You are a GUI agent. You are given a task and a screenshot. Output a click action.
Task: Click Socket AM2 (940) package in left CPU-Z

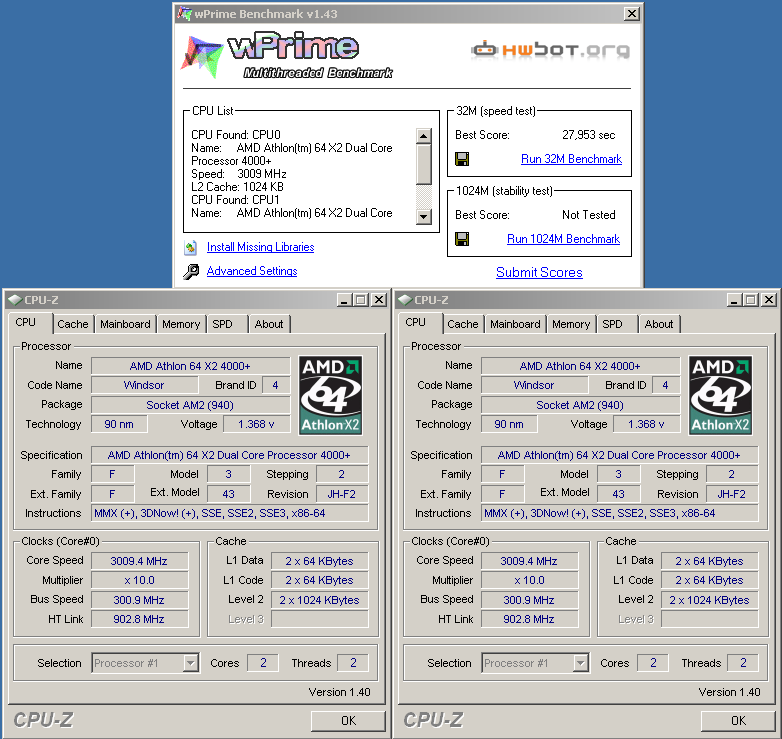(x=190, y=405)
